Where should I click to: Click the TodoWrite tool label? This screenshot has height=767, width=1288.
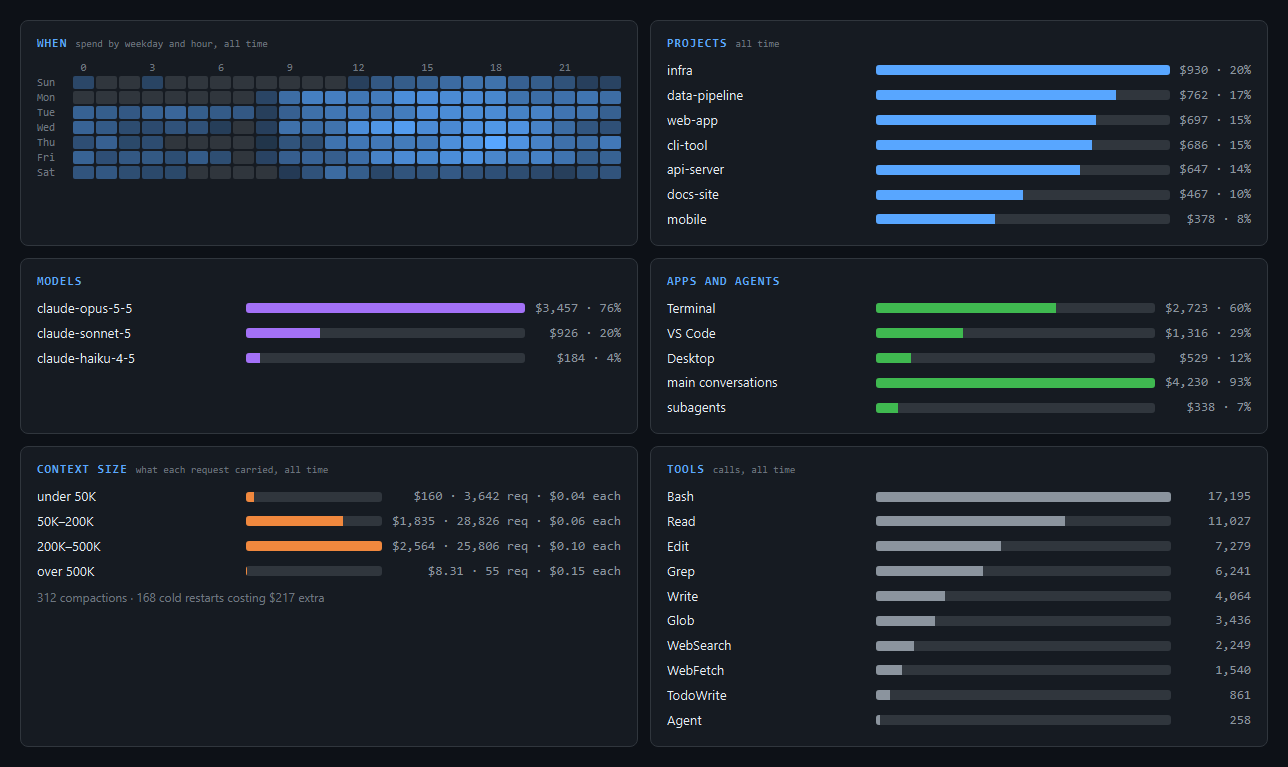point(697,696)
